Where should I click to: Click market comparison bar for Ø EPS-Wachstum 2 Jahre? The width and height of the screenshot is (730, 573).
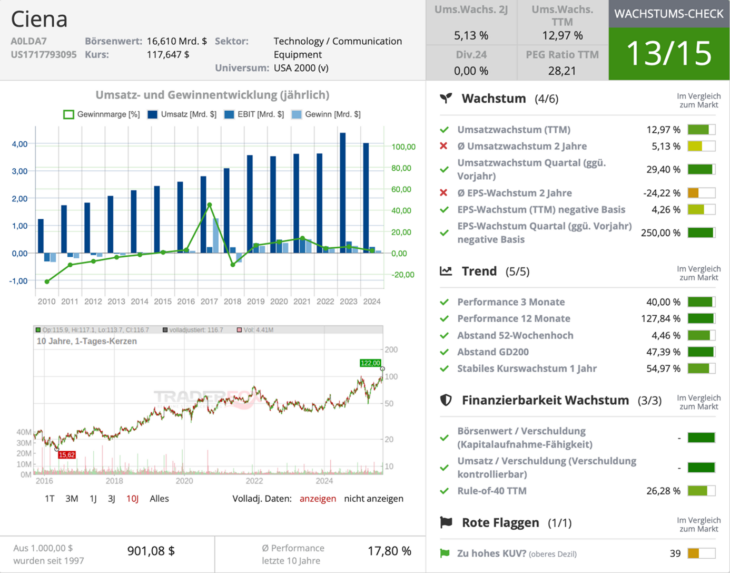(701, 193)
